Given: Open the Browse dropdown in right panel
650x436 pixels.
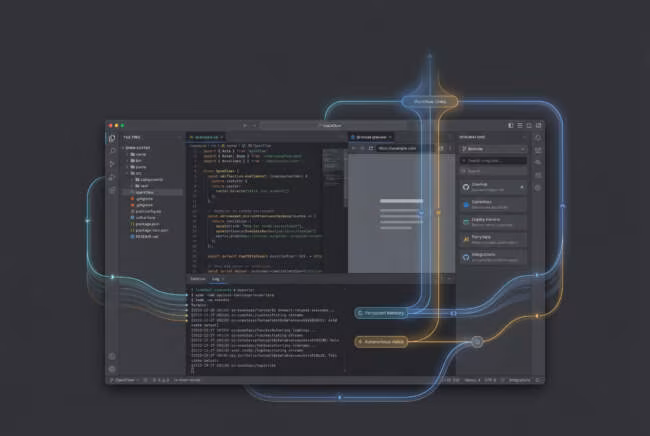Looking at the screenshot, I should click(x=493, y=149).
